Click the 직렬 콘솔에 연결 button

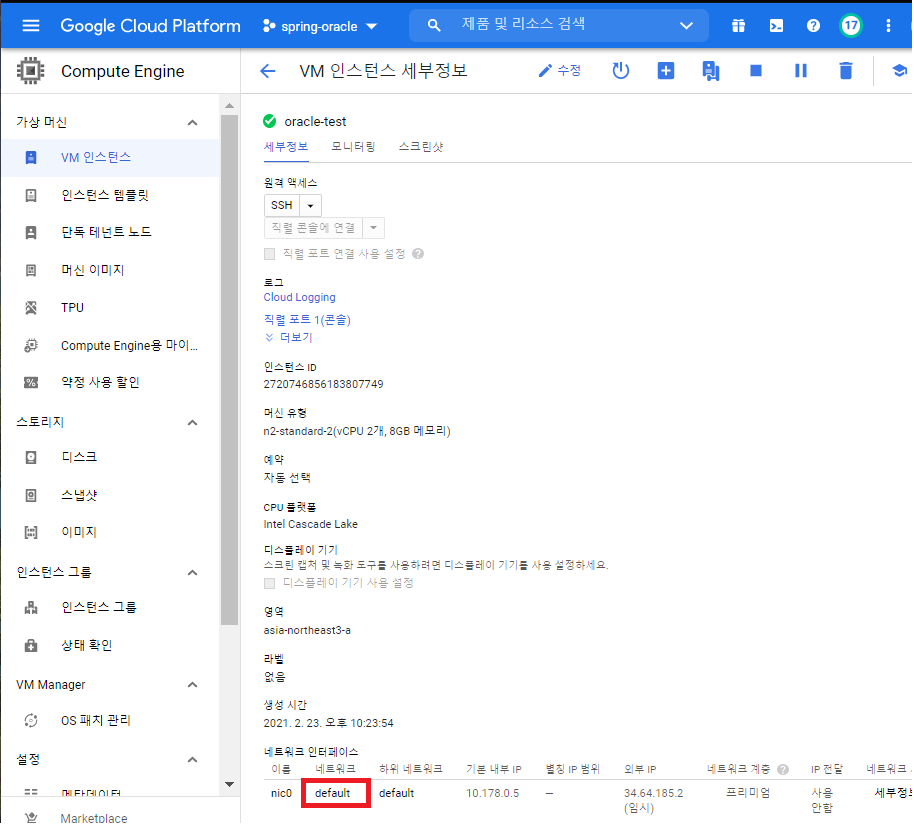pos(313,228)
